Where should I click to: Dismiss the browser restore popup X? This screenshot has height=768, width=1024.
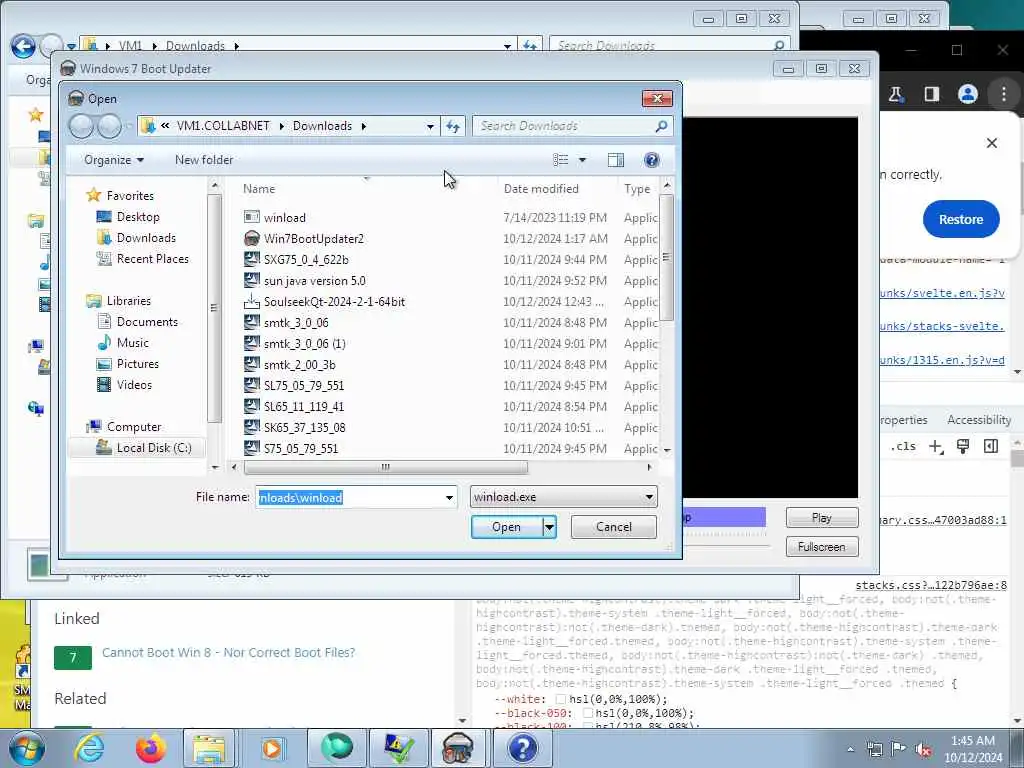991,143
